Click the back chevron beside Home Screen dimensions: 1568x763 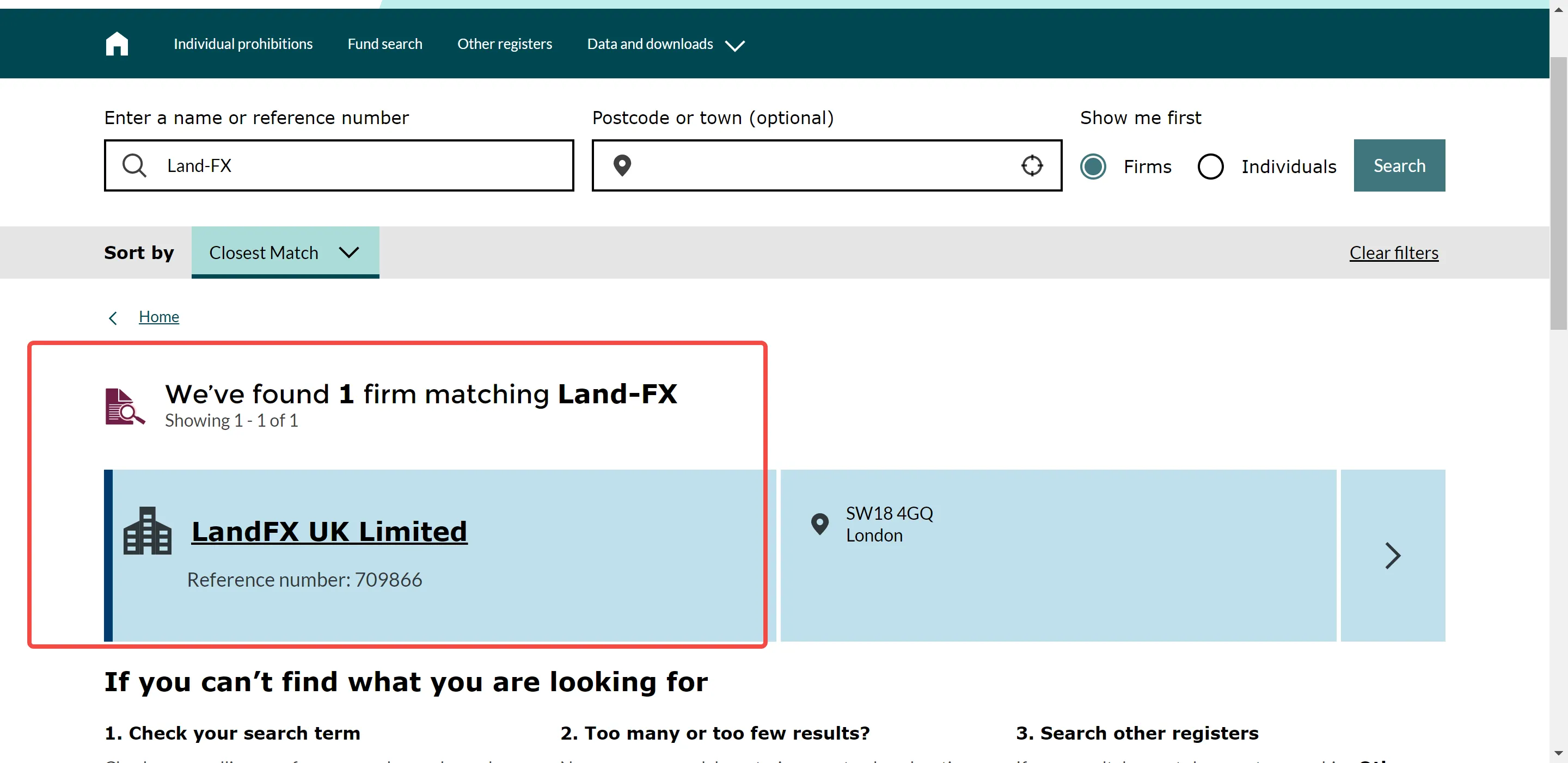(113, 318)
